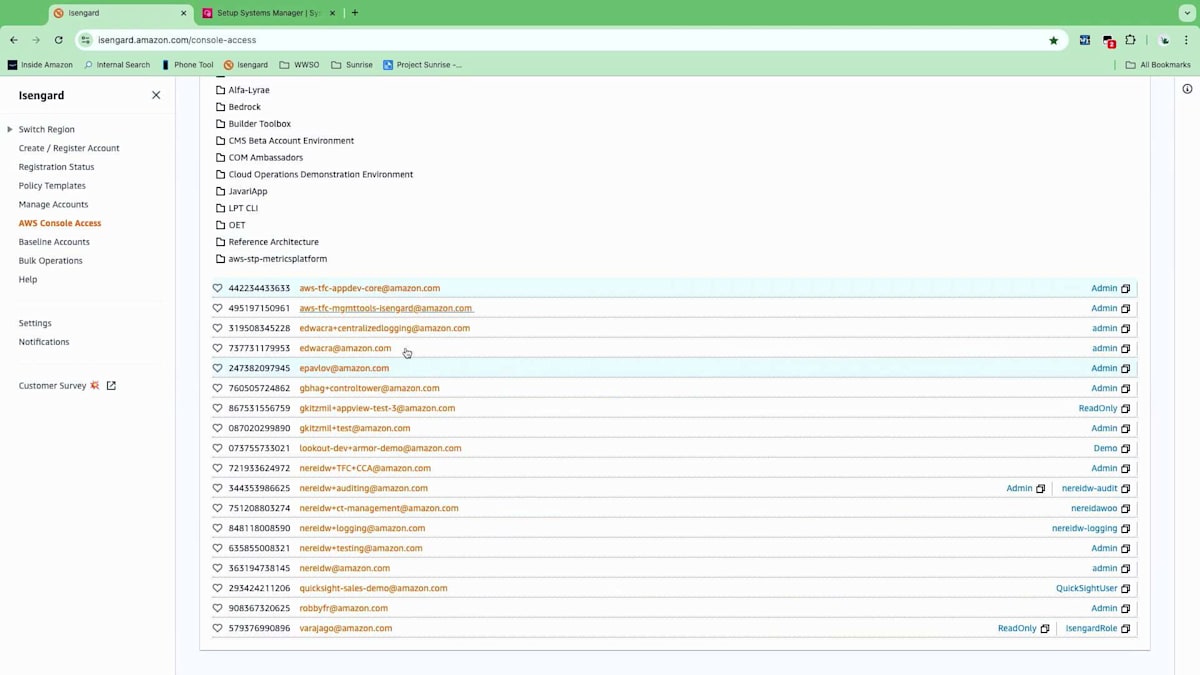The height and width of the screenshot is (675, 1200).
Task: Copy icon beside QuickSightUser role
Action: [1125, 589]
